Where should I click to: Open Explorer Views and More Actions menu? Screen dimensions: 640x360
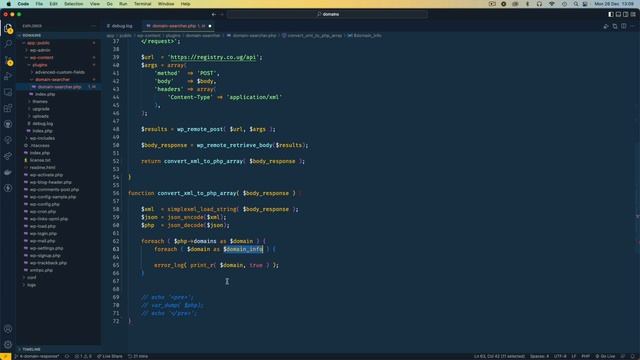(93, 26)
